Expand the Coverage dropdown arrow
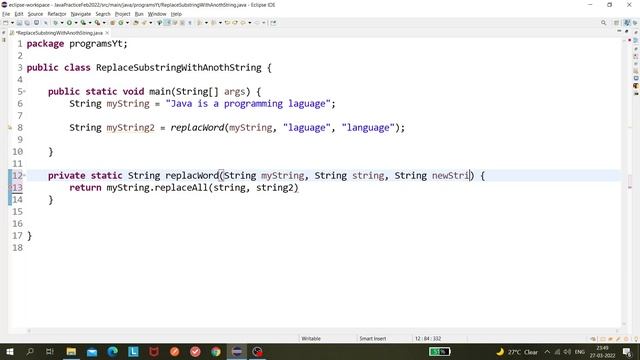This screenshot has height=360, width=640. pos(90,23)
